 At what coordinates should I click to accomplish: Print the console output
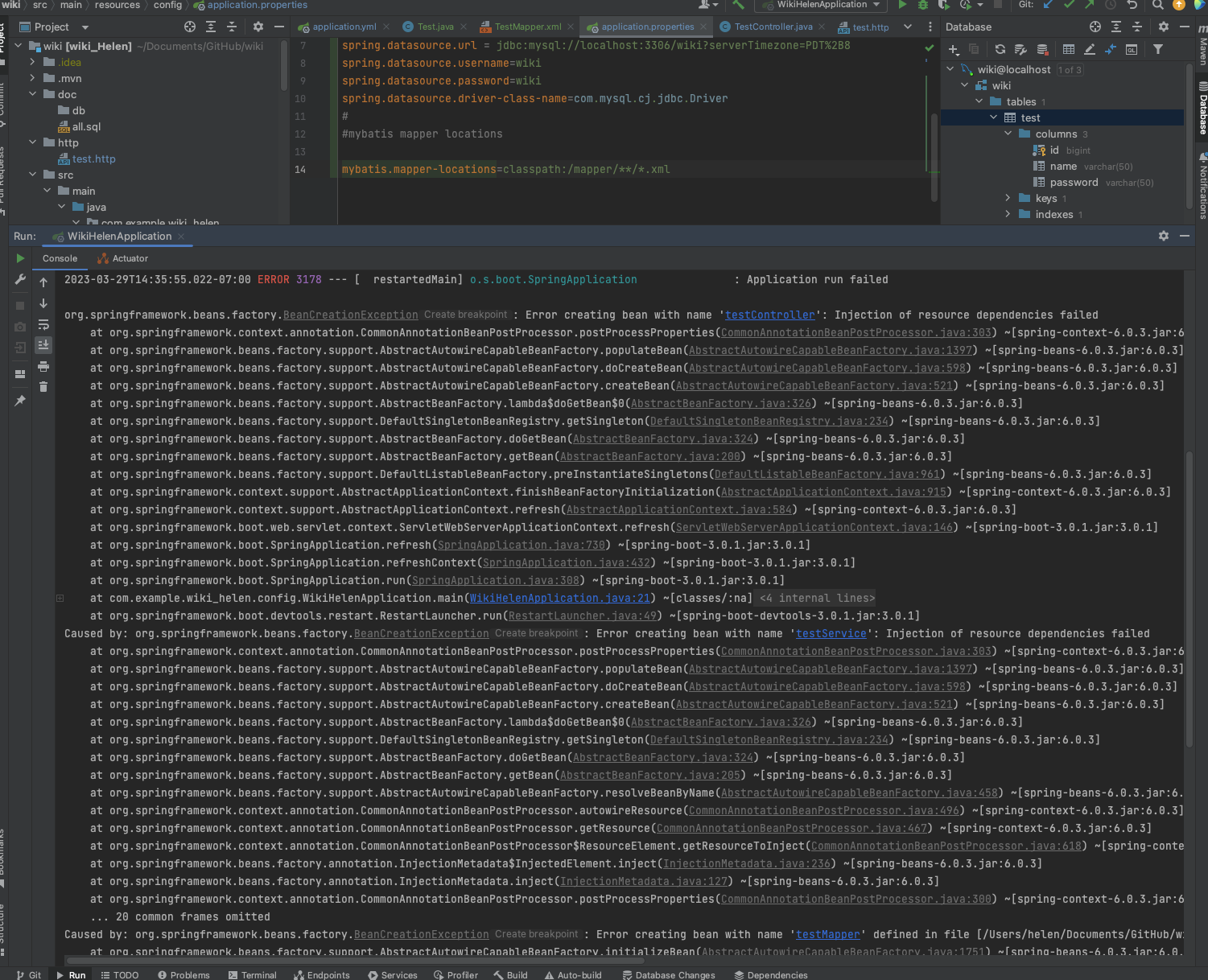coord(43,366)
